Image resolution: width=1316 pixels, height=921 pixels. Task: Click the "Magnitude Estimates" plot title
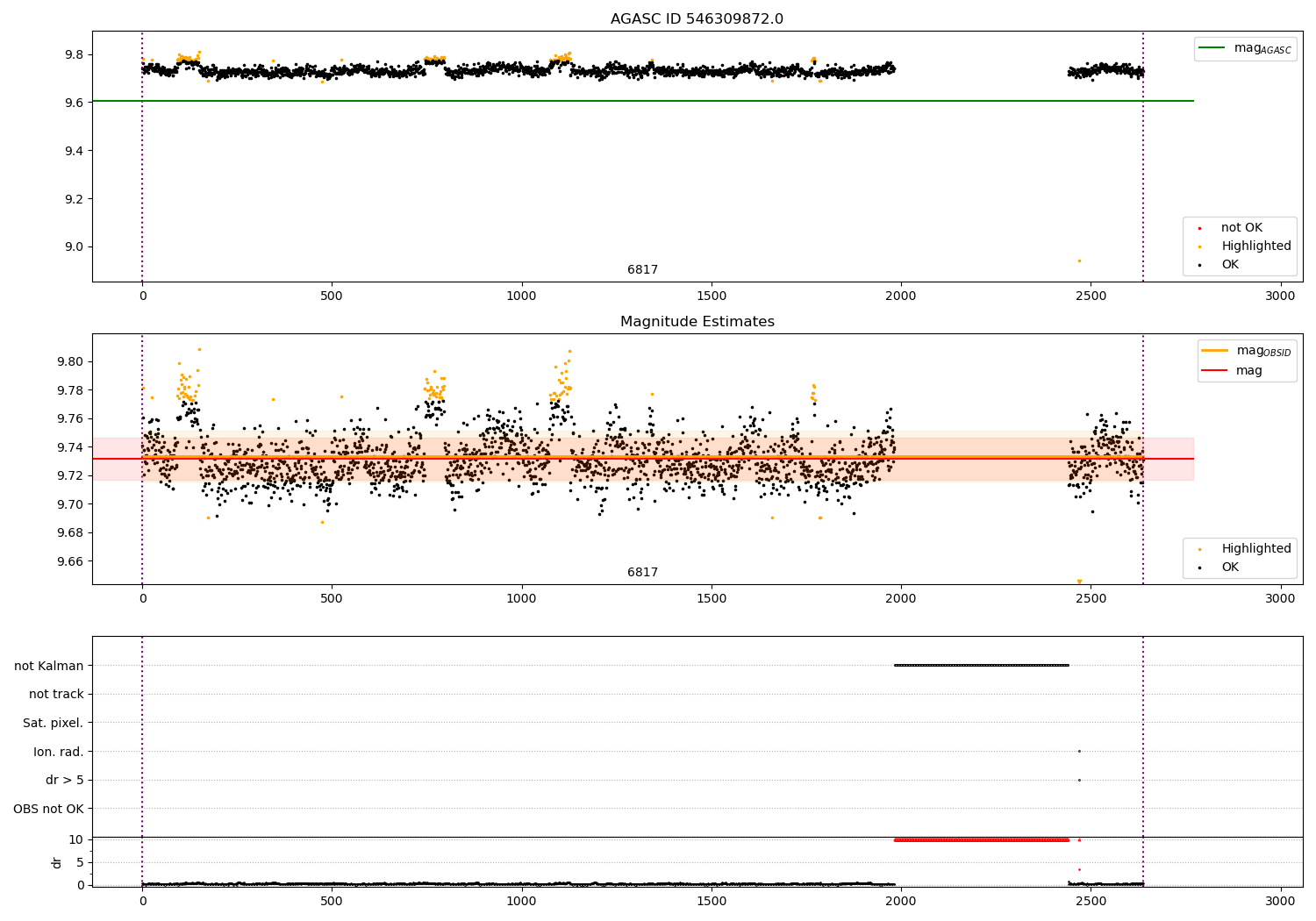697,322
